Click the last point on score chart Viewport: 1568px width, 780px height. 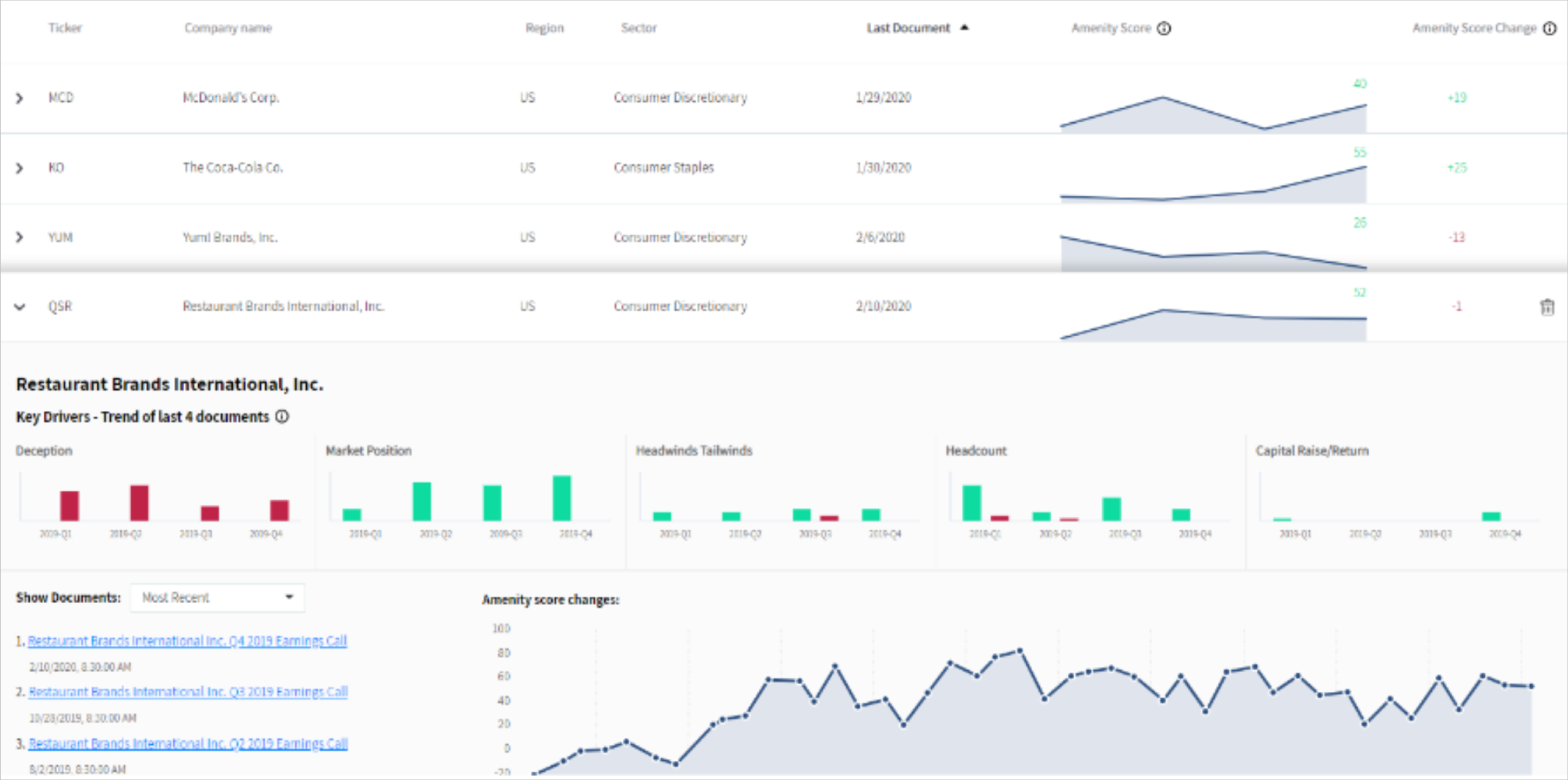tap(1531, 686)
